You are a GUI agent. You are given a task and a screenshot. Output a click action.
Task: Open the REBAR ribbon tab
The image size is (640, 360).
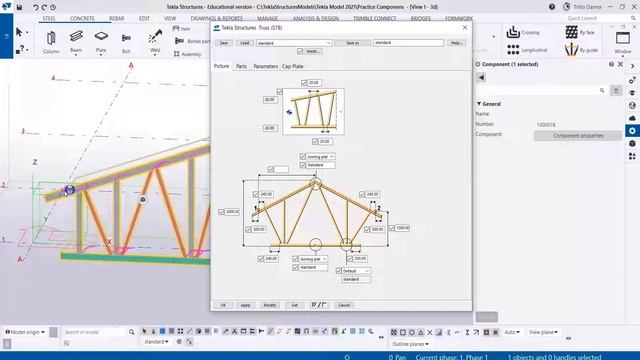click(x=116, y=18)
